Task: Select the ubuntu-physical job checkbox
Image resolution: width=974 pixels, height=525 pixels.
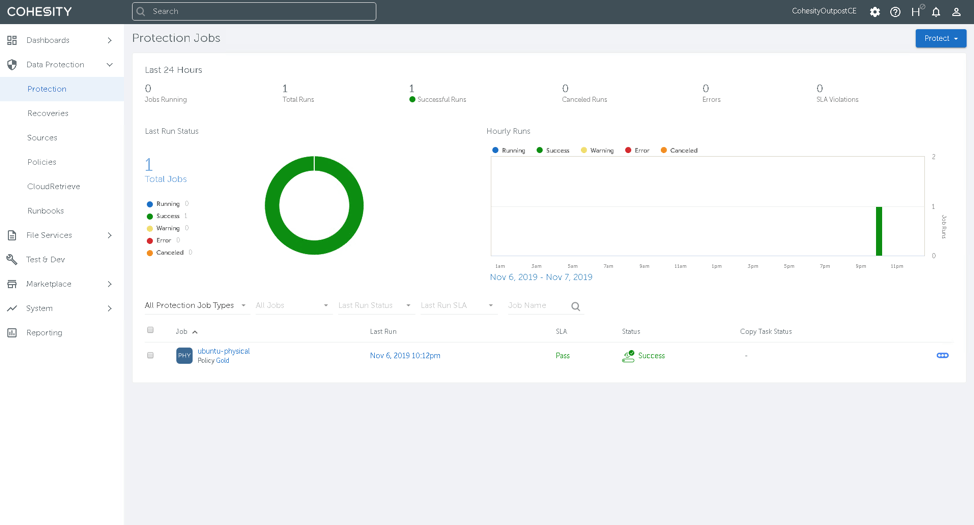Action: (150, 356)
